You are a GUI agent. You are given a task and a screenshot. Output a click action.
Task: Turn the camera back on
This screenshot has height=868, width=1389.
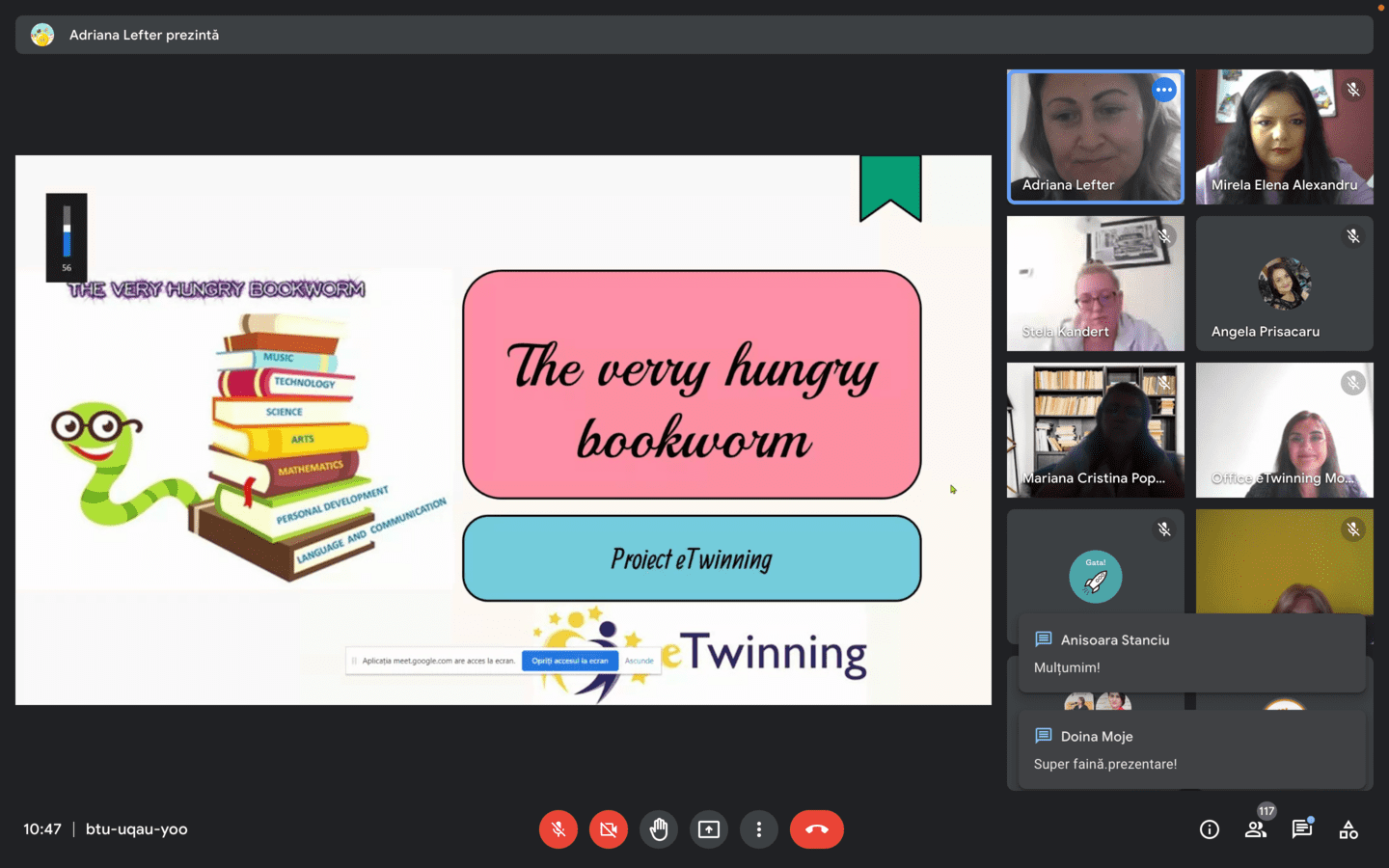[x=609, y=829]
